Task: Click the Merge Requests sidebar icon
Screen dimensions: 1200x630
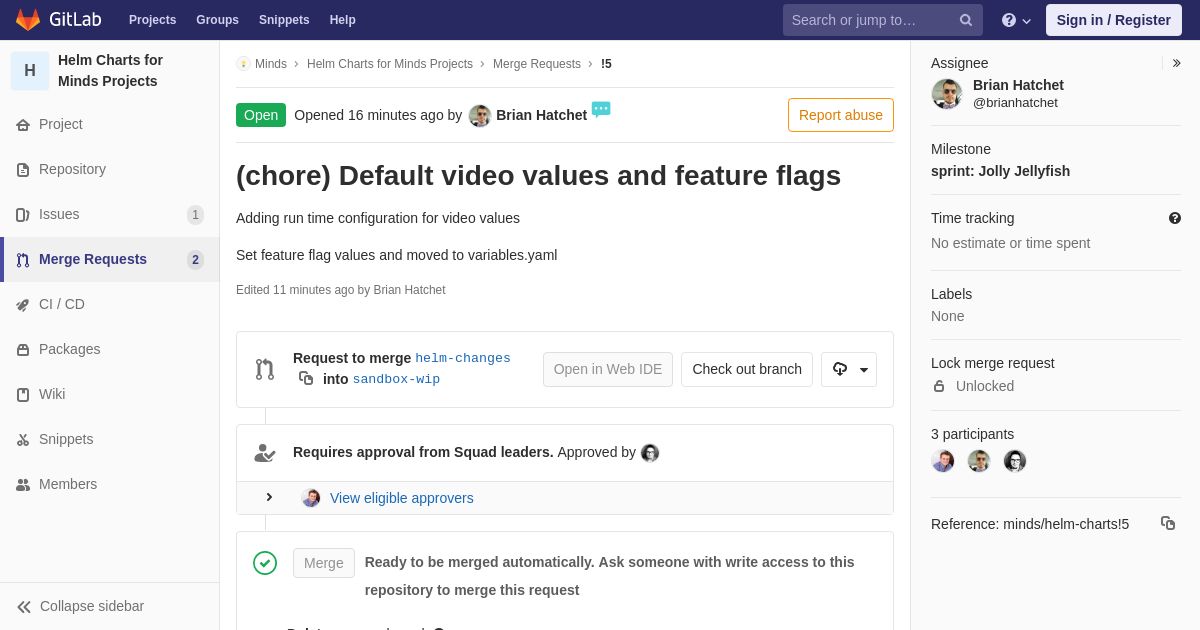Action: (23, 260)
